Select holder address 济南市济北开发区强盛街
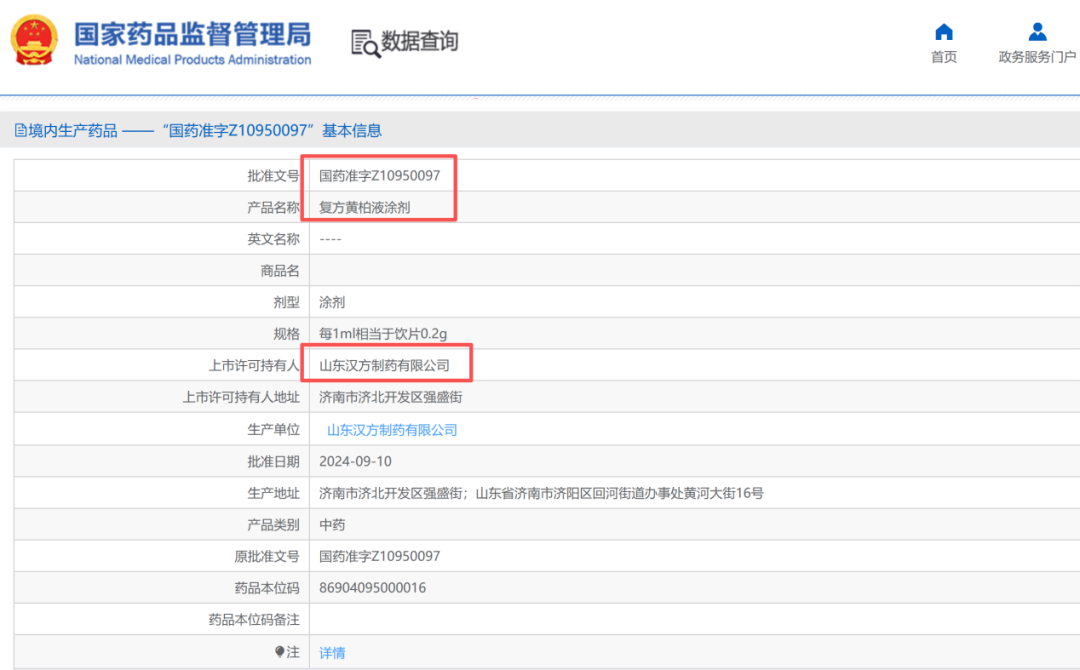Image resolution: width=1080 pixels, height=670 pixels. click(391, 397)
